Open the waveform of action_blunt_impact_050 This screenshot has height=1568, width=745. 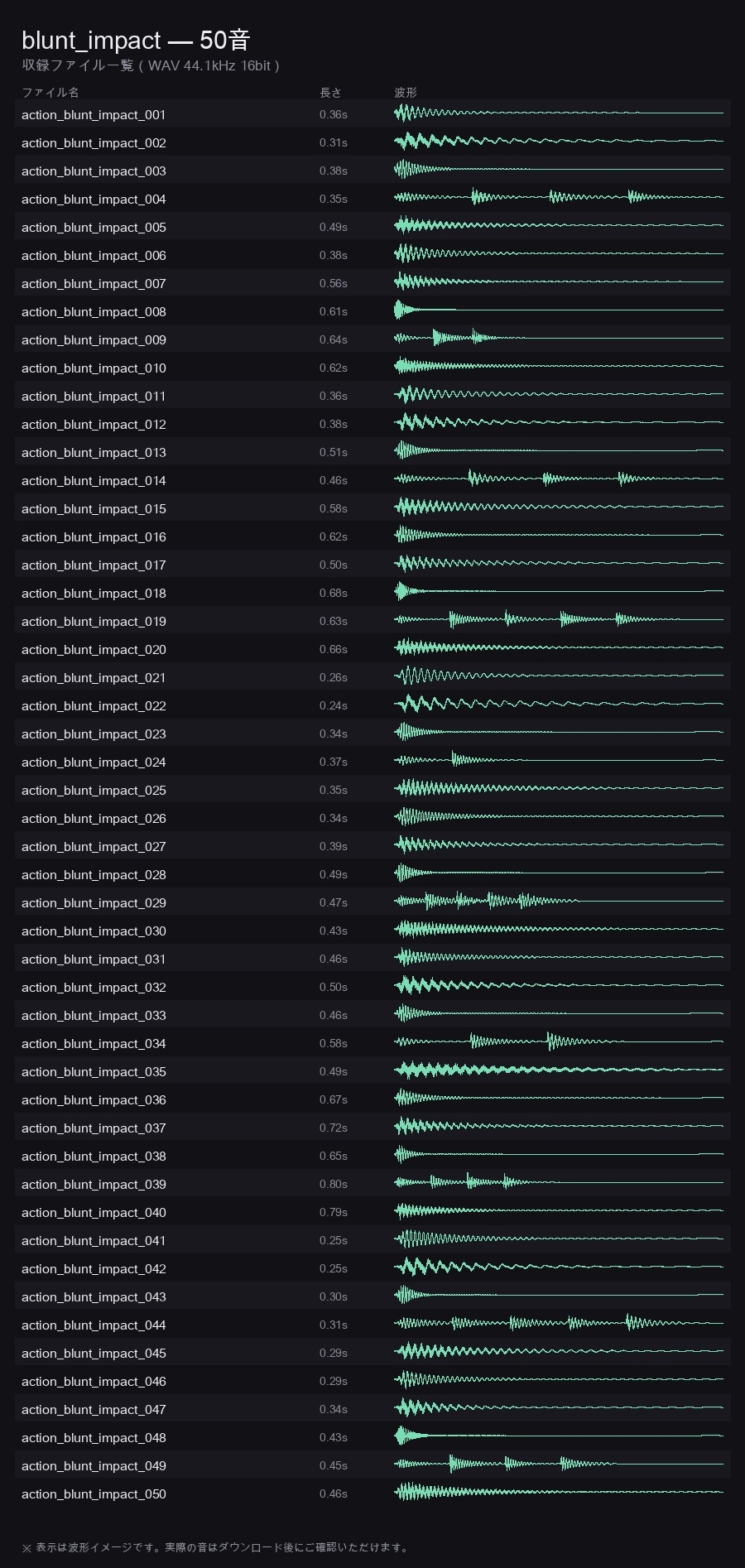(559, 1492)
